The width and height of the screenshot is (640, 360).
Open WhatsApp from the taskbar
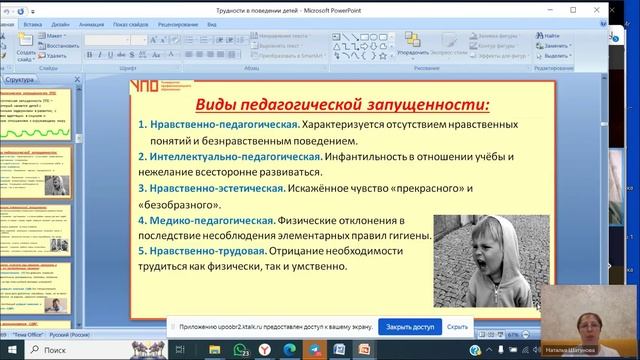(x=241, y=350)
